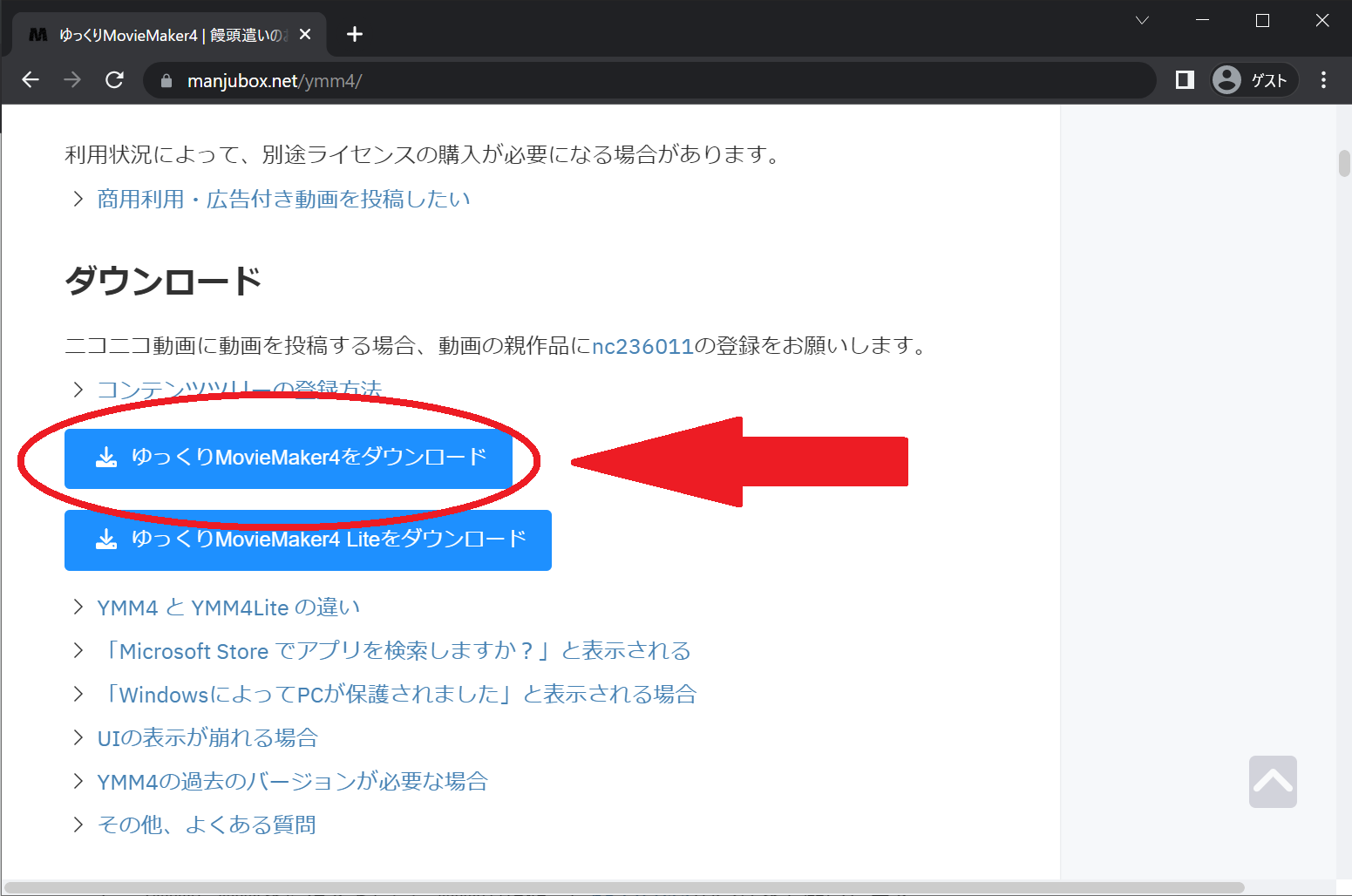
Task: Click chevron beside 商用利用 link
Action: 78,200
